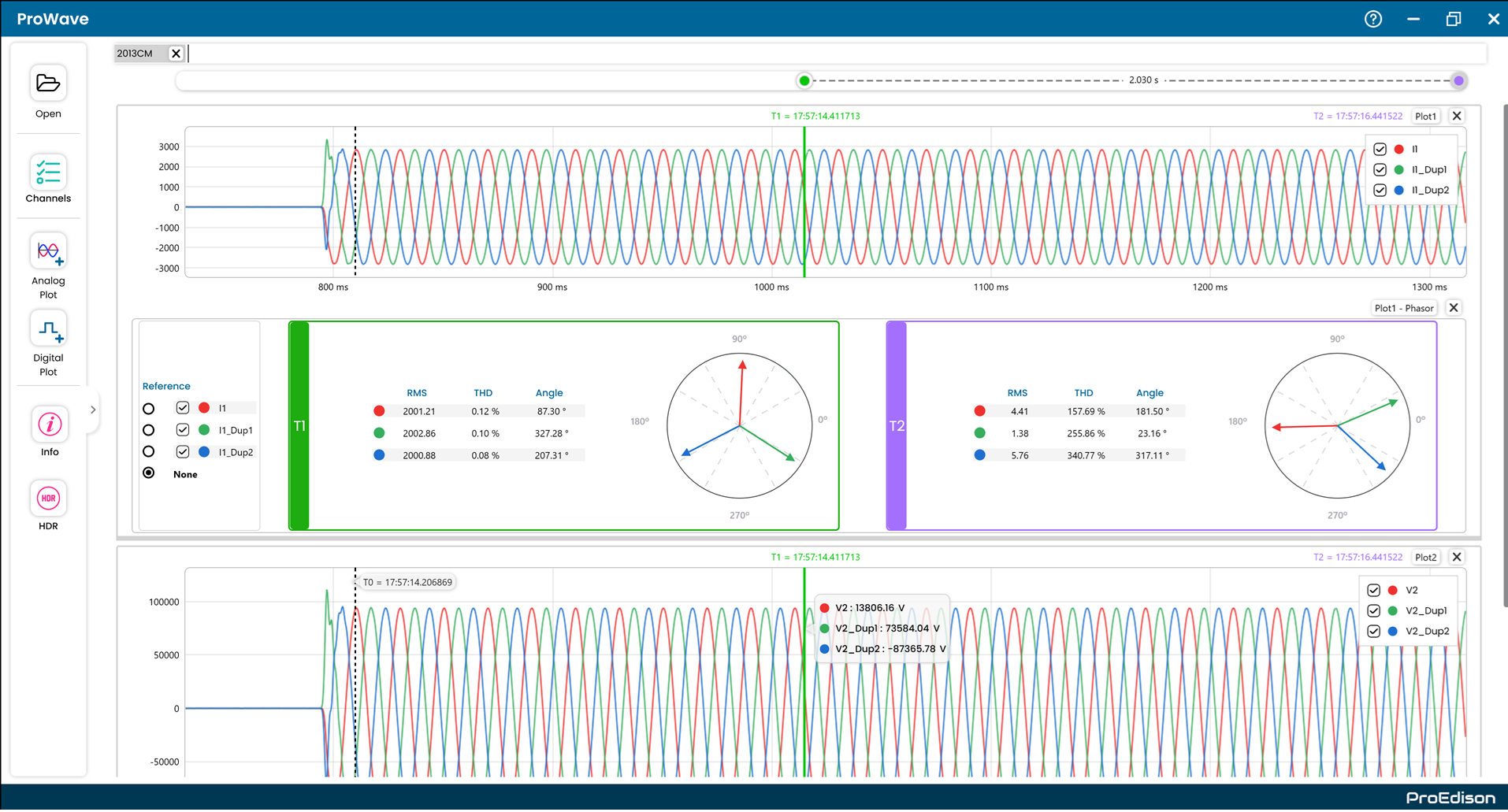Screen dimensions: 1508x812
Task: Open the Channels panel
Action: (x=48, y=172)
